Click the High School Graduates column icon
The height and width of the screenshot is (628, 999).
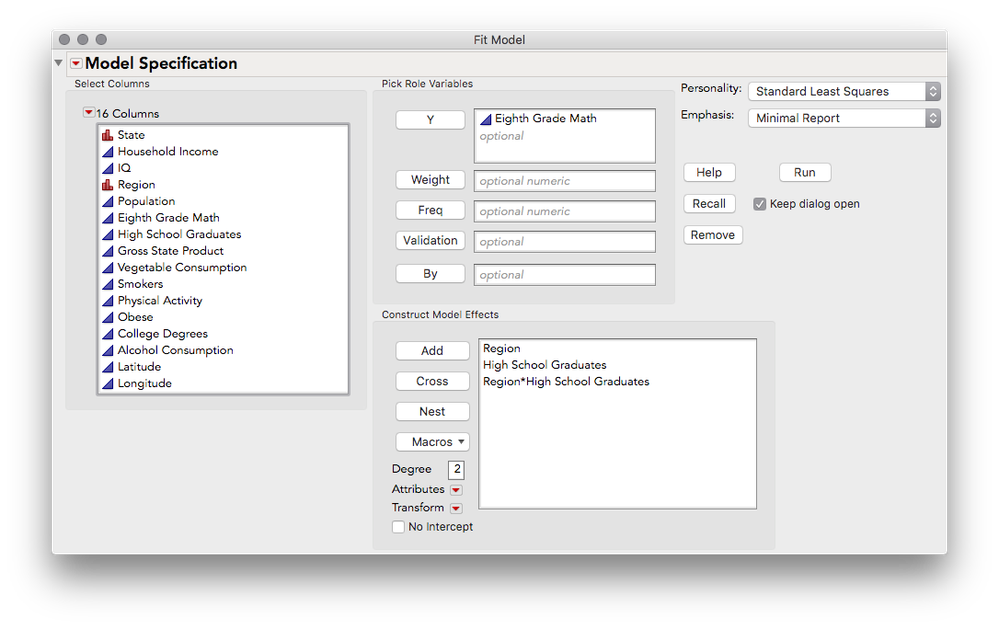[108, 234]
